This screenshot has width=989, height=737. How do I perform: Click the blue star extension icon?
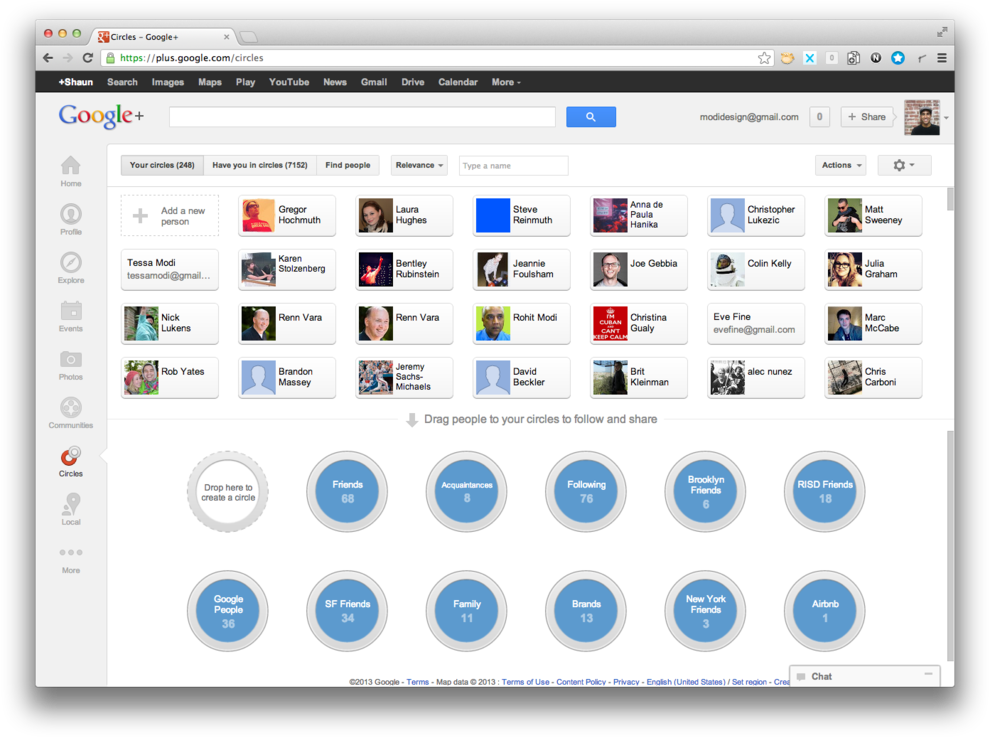[898, 58]
